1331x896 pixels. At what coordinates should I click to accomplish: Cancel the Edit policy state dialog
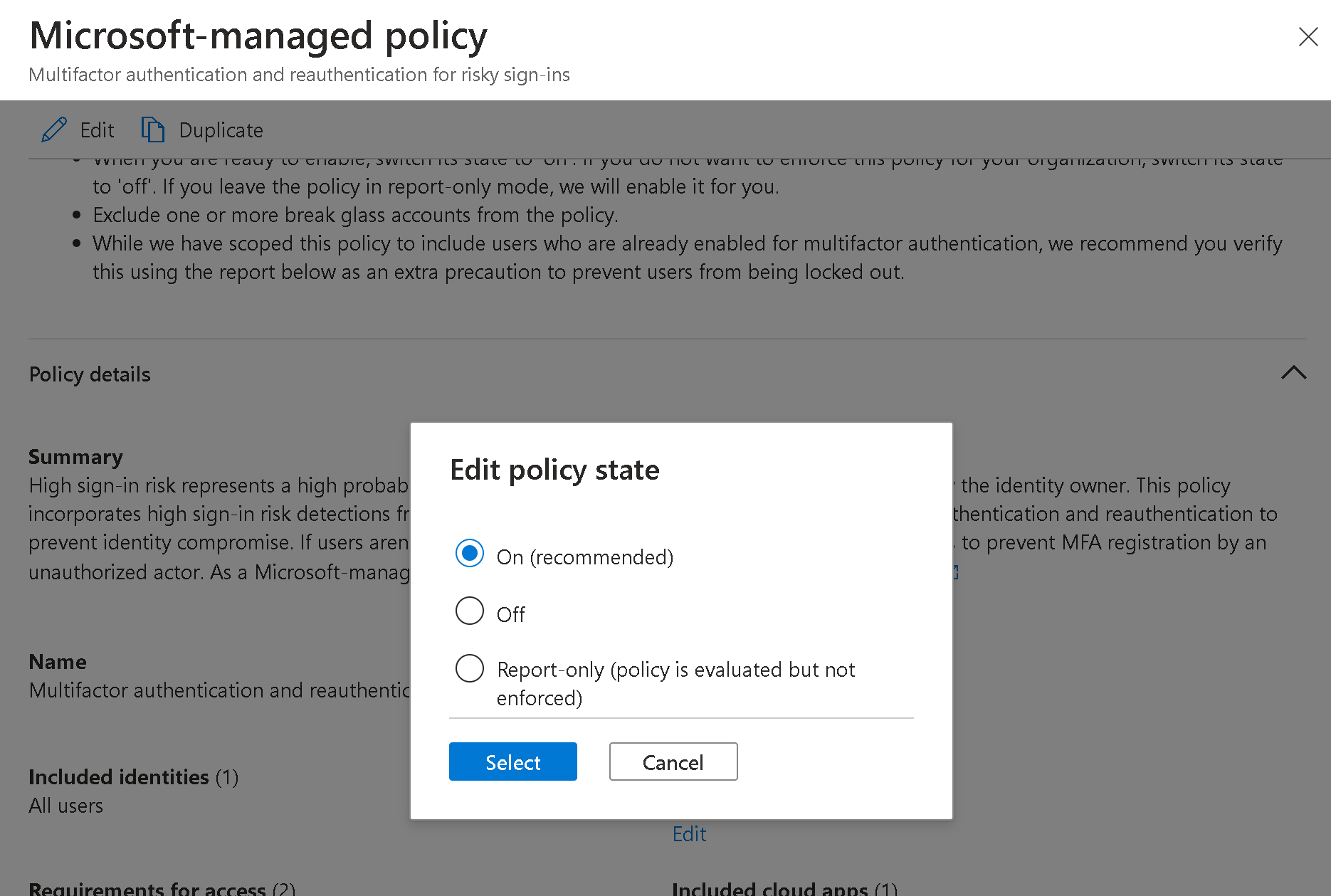coord(673,762)
